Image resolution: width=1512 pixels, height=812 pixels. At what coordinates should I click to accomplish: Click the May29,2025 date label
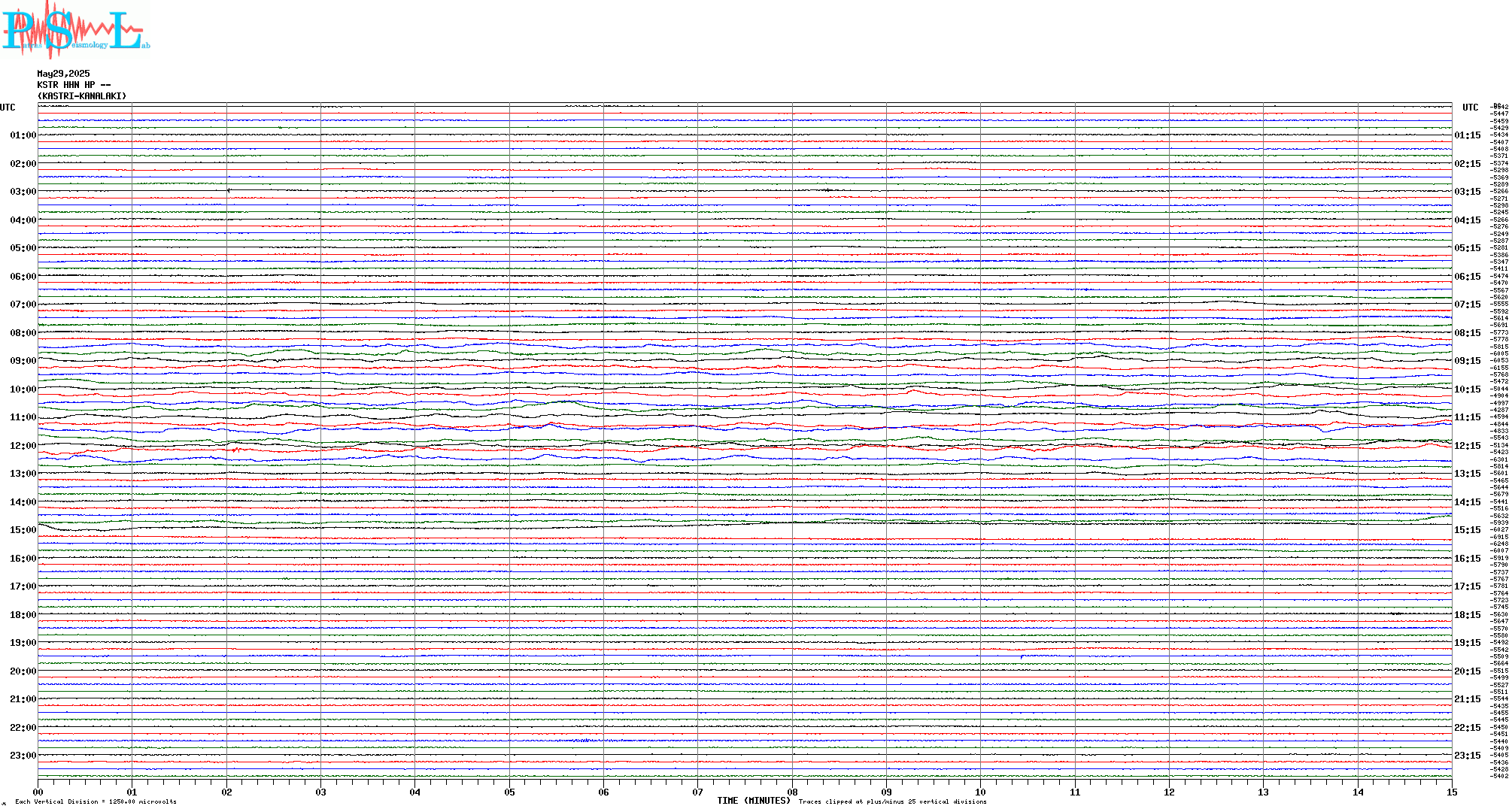click(x=63, y=74)
